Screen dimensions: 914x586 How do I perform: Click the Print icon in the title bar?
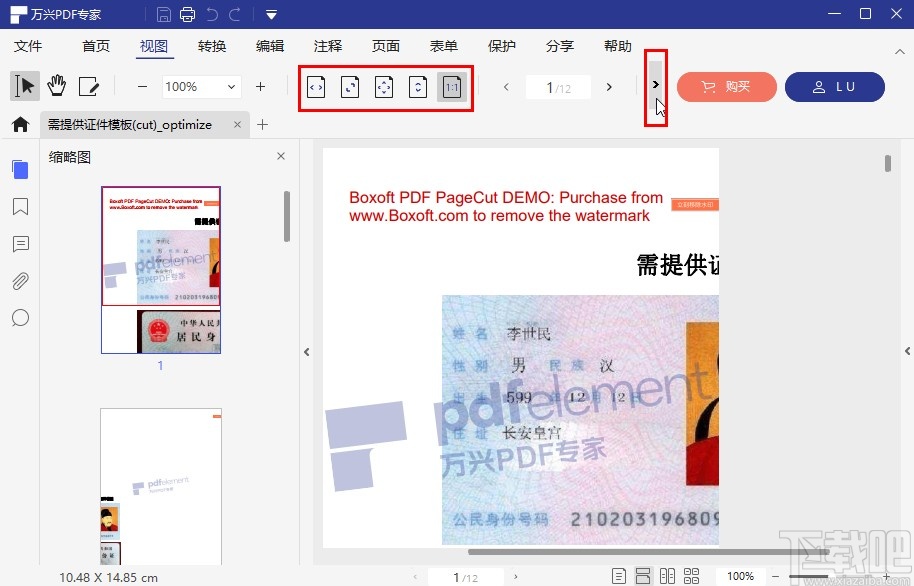pyautogui.click(x=186, y=13)
